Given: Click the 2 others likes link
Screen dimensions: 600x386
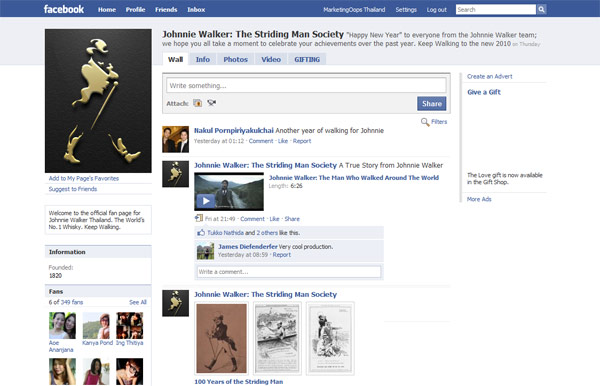Looking at the screenshot, I should 267,233.
